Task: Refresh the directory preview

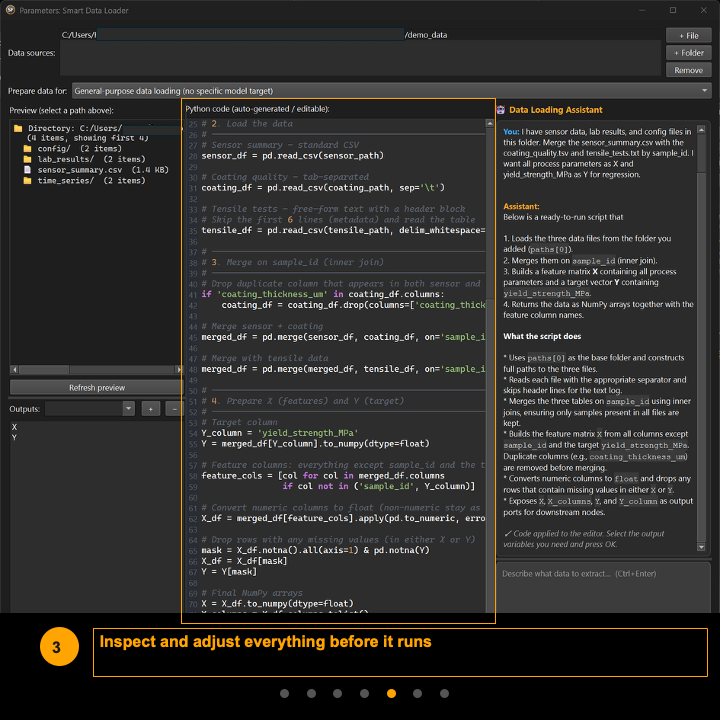Action: (96, 387)
